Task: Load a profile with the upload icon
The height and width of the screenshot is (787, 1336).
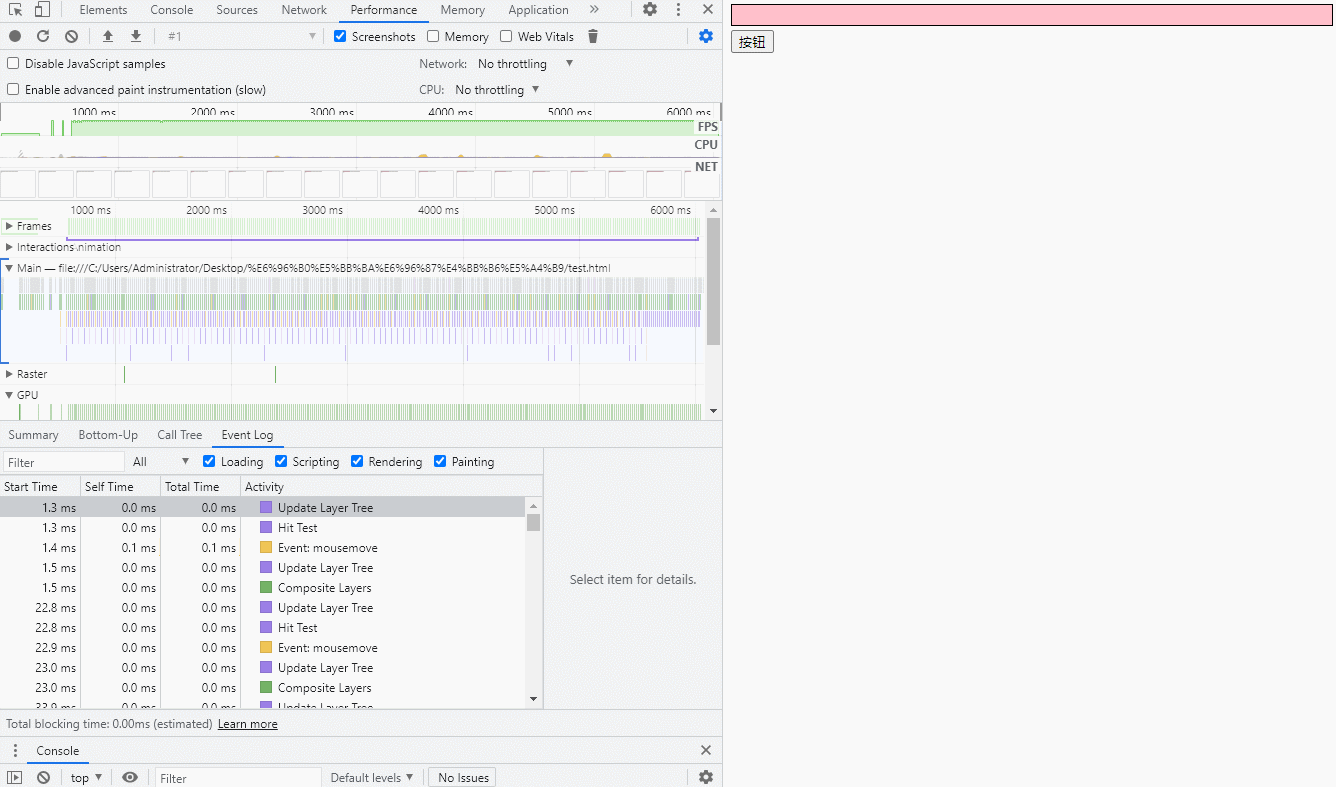Action: (108, 36)
